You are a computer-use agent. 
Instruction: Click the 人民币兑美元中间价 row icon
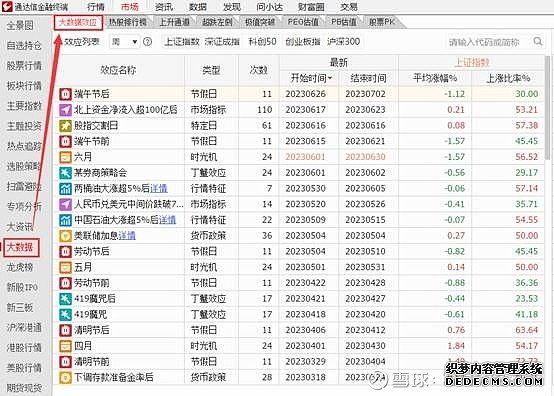coord(65,204)
